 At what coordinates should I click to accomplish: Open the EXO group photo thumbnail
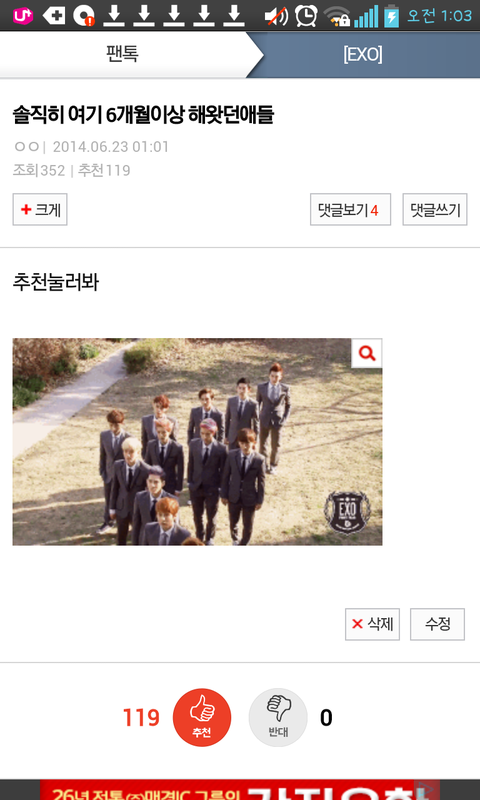(197, 442)
